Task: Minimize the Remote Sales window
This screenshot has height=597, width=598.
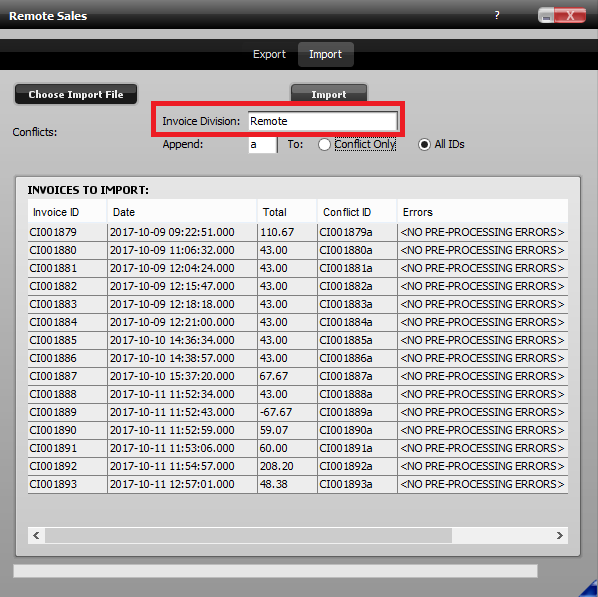Action: click(546, 16)
